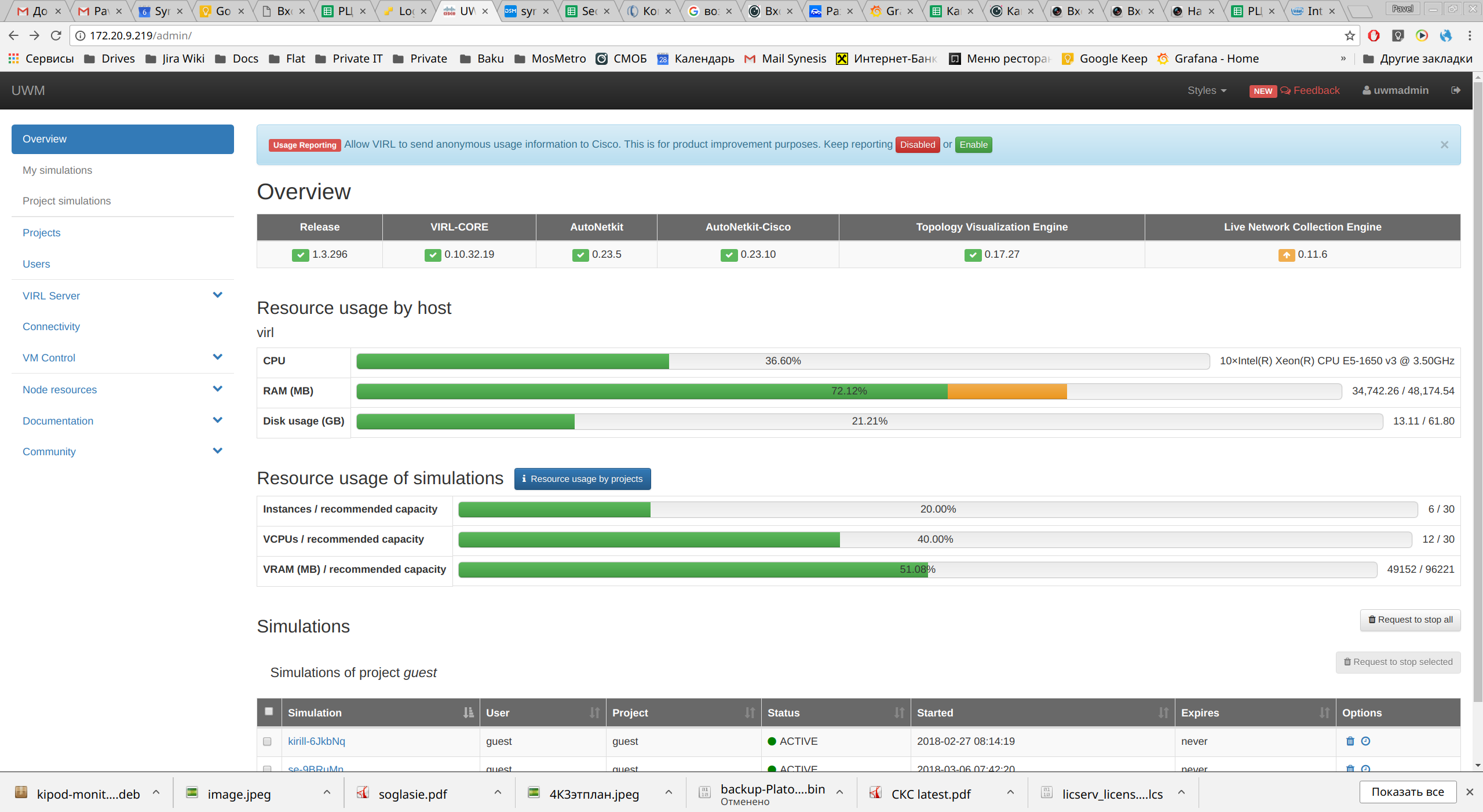
Task: Open Users in the sidebar
Action: [36, 264]
